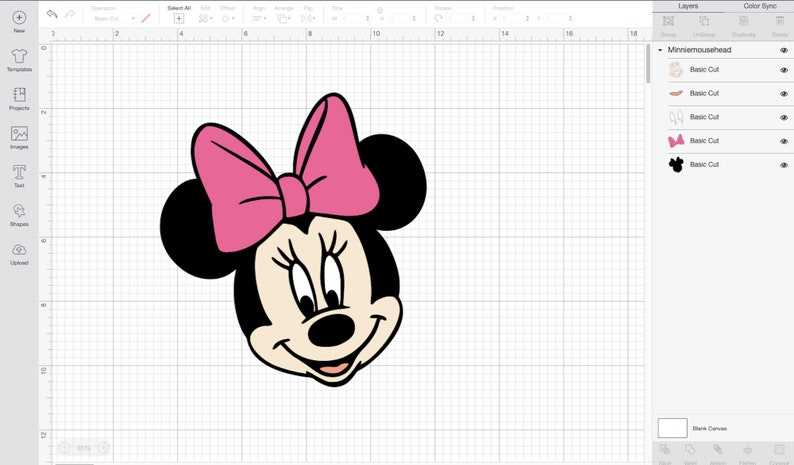The image size is (794, 465).
Task: Click the Flatten tool icon
Action: pyautogui.click(x=747, y=450)
